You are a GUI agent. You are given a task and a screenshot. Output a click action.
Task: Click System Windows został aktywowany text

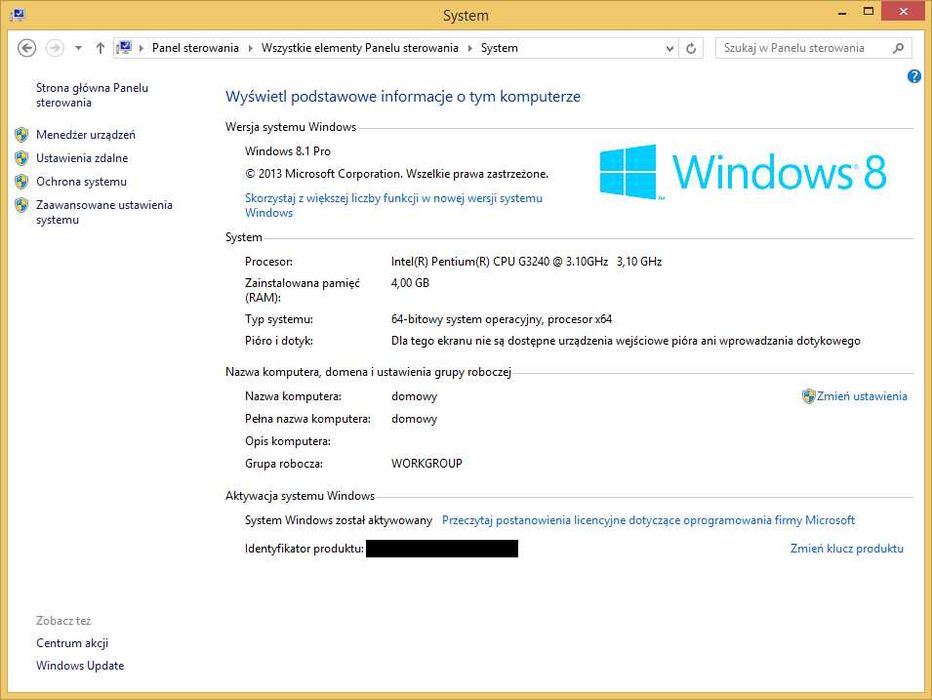(338, 521)
